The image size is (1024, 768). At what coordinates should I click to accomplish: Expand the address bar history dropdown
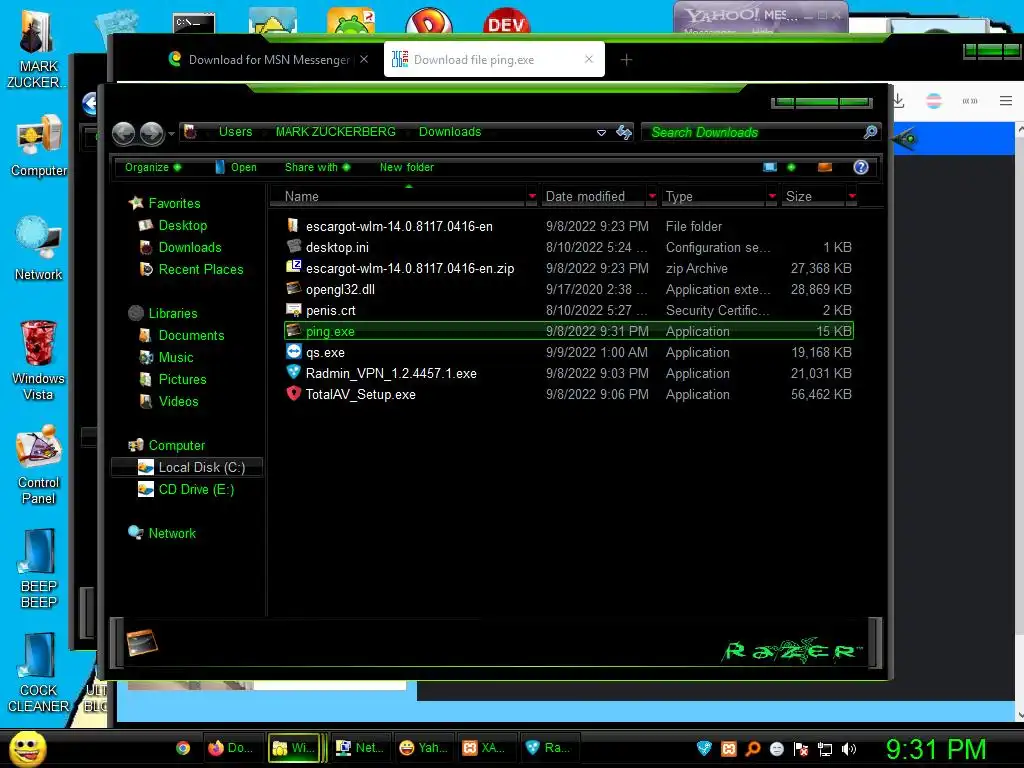[601, 133]
